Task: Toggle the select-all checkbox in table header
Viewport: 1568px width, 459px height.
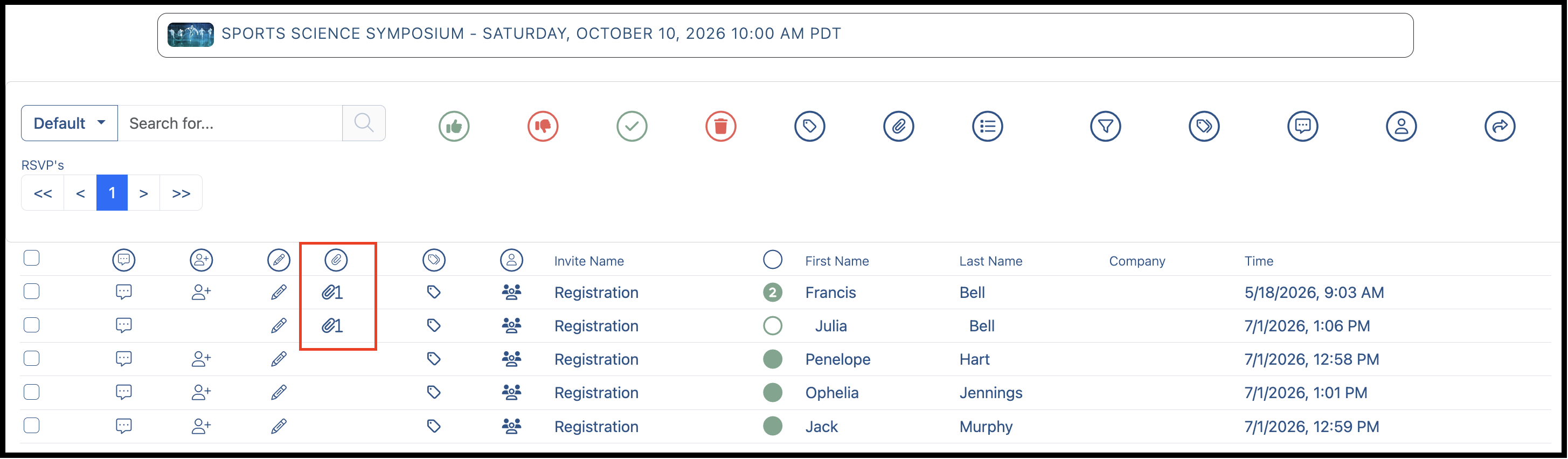Action: coord(32,258)
